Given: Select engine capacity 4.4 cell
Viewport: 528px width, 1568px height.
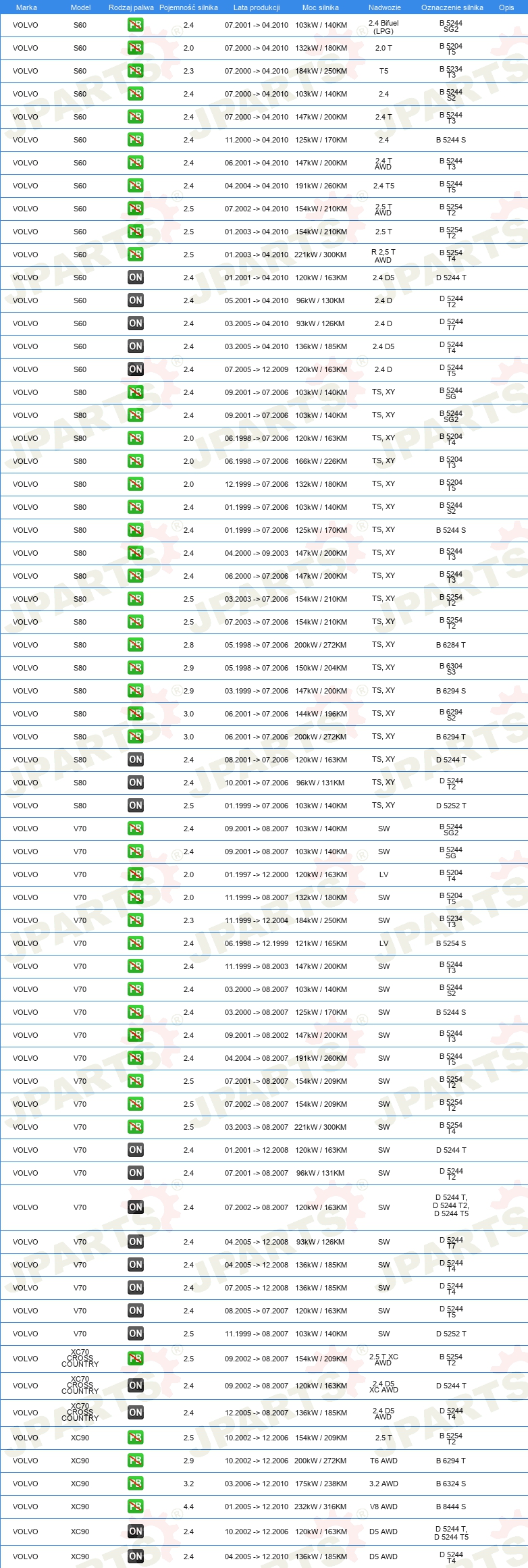Looking at the screenshot, I should click(x=188, y=1507).
